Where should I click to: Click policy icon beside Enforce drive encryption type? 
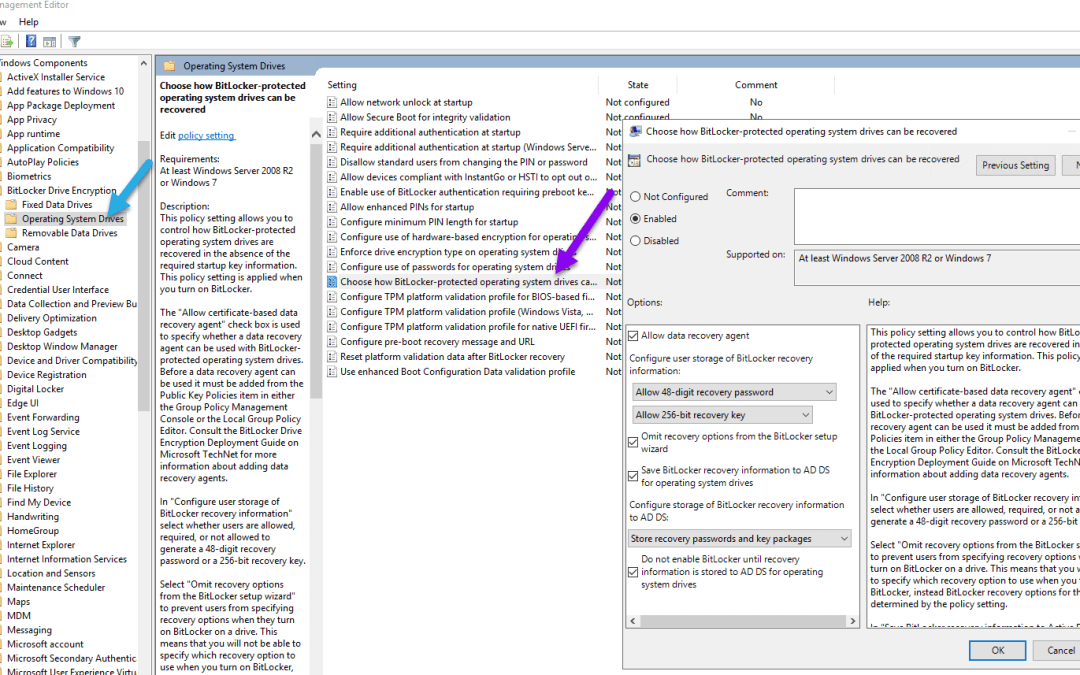332,252
